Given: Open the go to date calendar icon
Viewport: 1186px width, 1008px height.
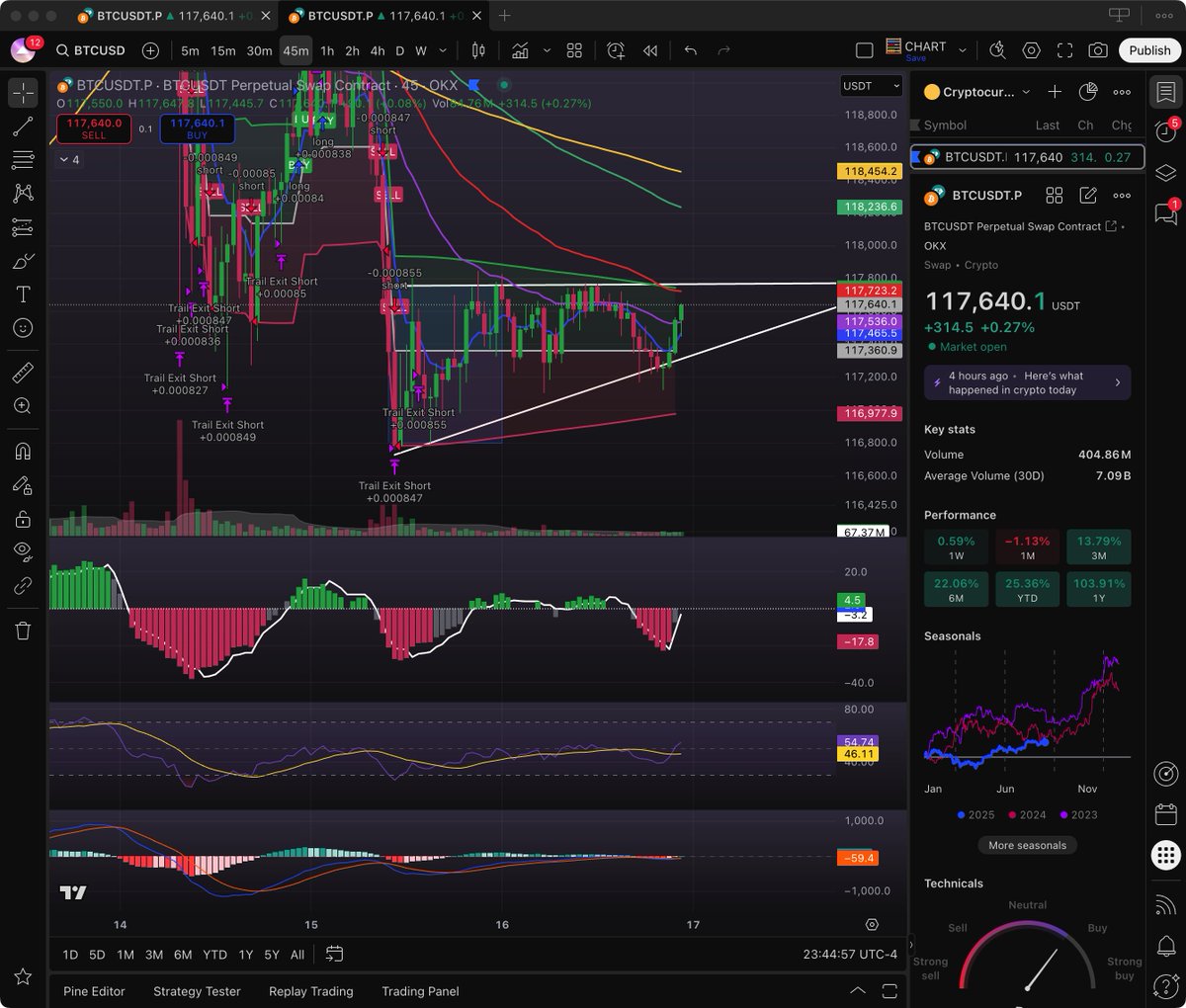Looking at the screenshot, I should (x=335, y=954).
